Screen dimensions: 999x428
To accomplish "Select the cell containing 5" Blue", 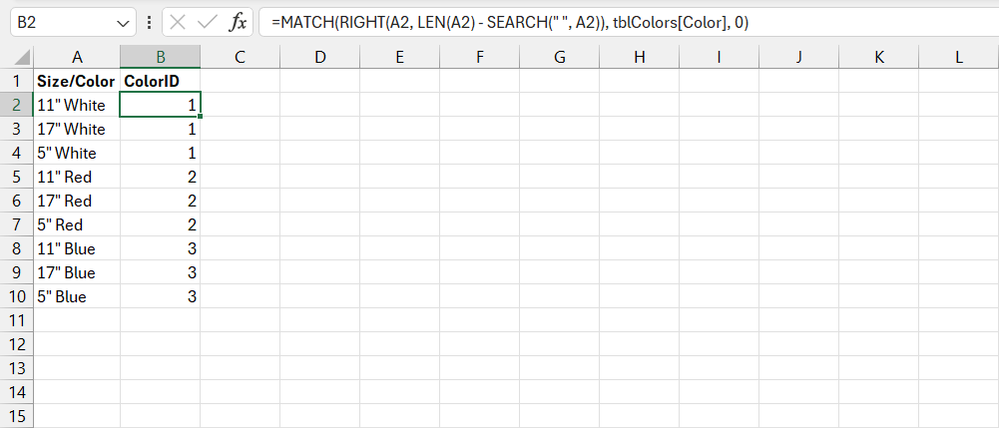I will (76, 297).
